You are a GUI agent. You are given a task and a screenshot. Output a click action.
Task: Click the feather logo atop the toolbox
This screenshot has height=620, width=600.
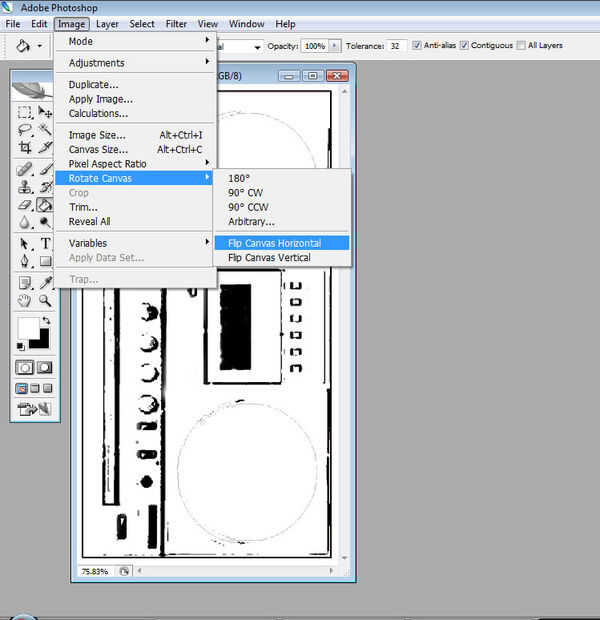coord(32,90)
